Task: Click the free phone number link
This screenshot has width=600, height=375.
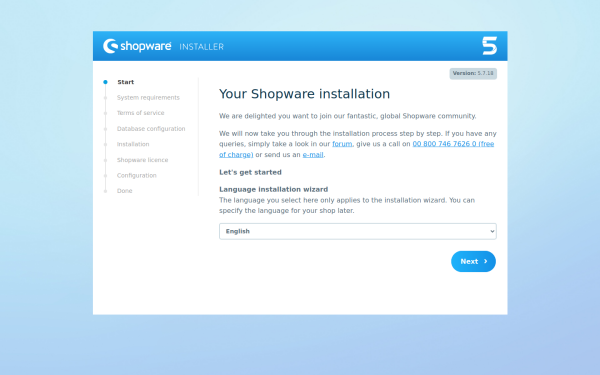Action: 453,144
